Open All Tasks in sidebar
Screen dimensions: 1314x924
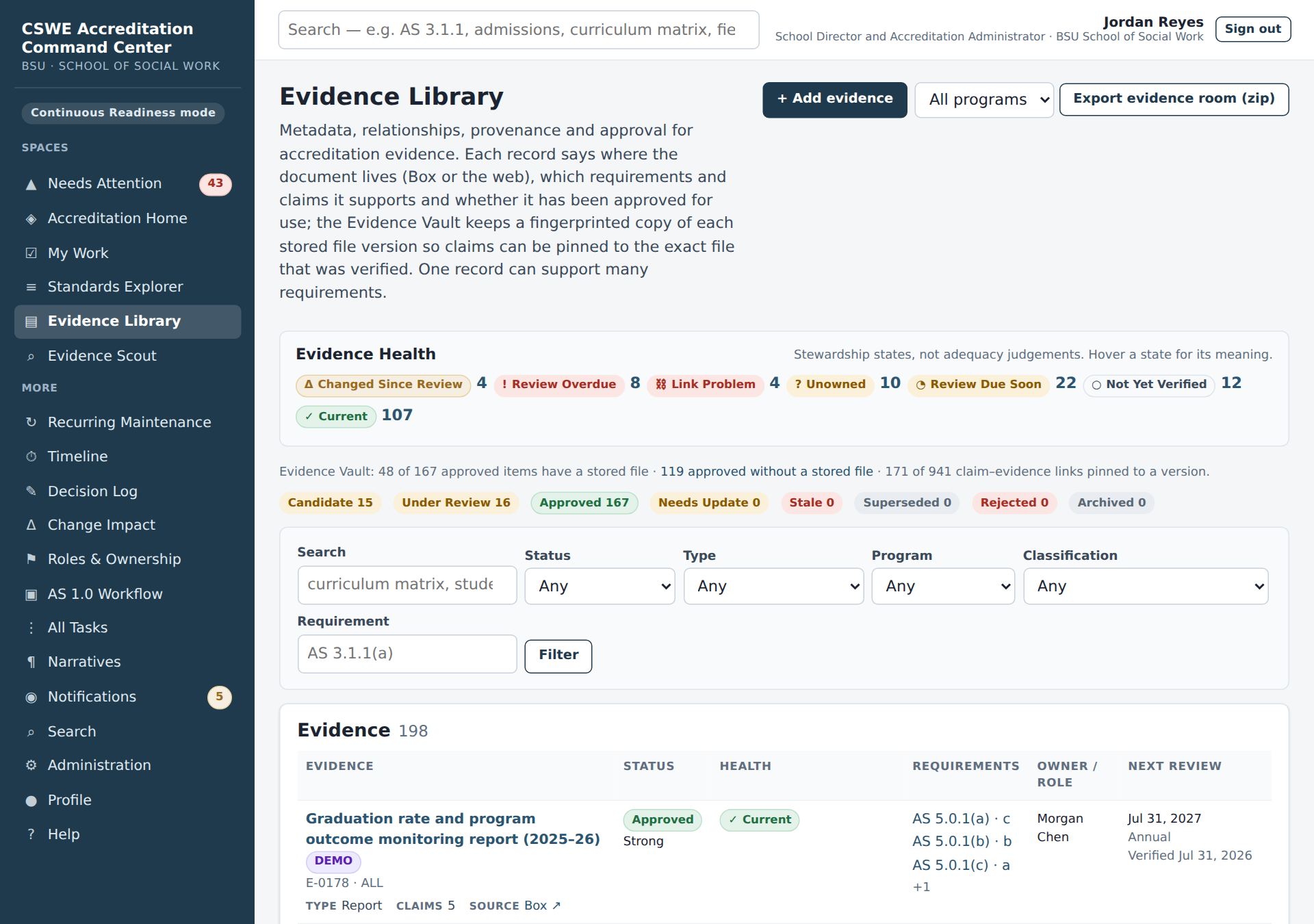pos(127,628)
